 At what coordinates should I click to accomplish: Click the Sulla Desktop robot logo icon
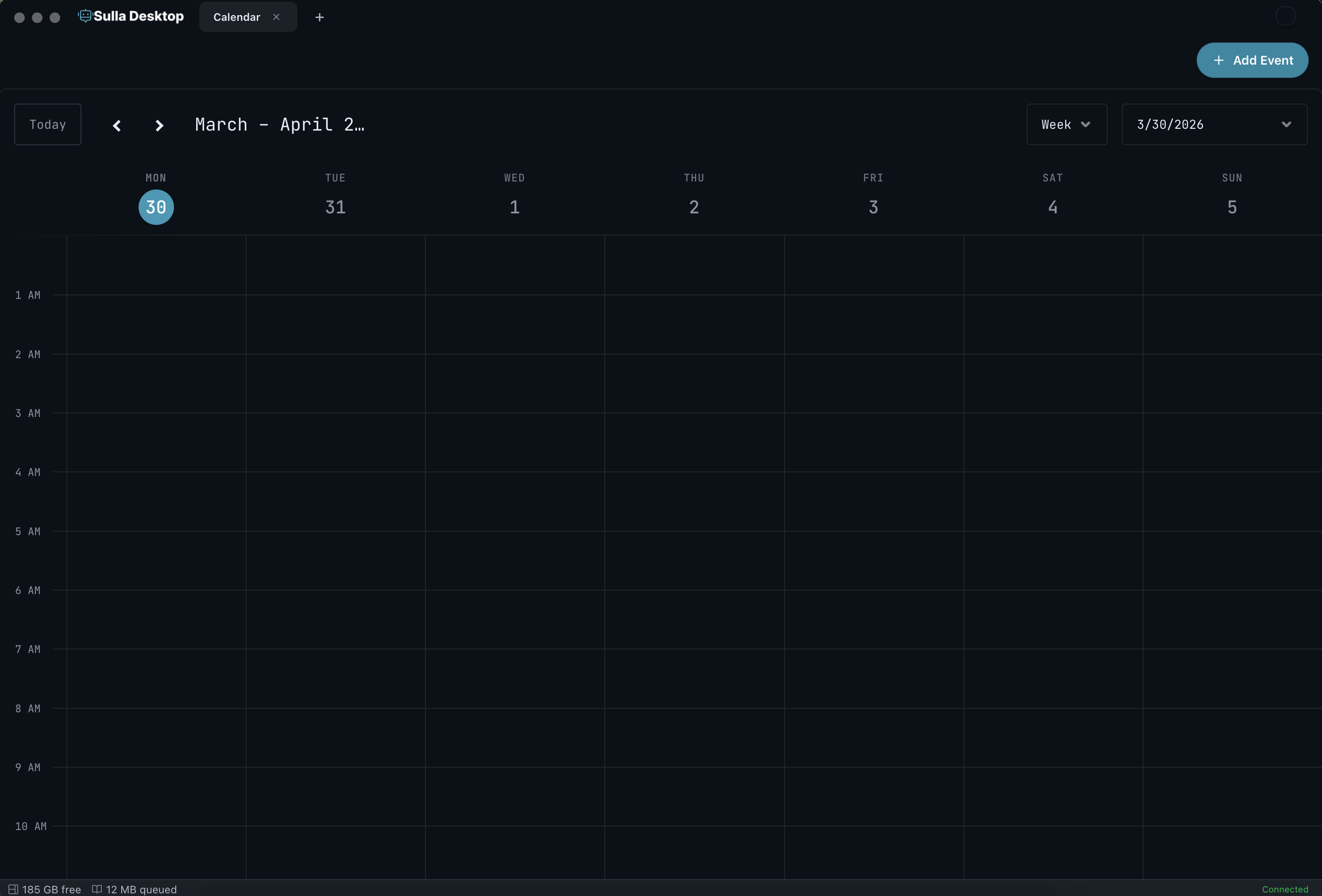[85, 16]
